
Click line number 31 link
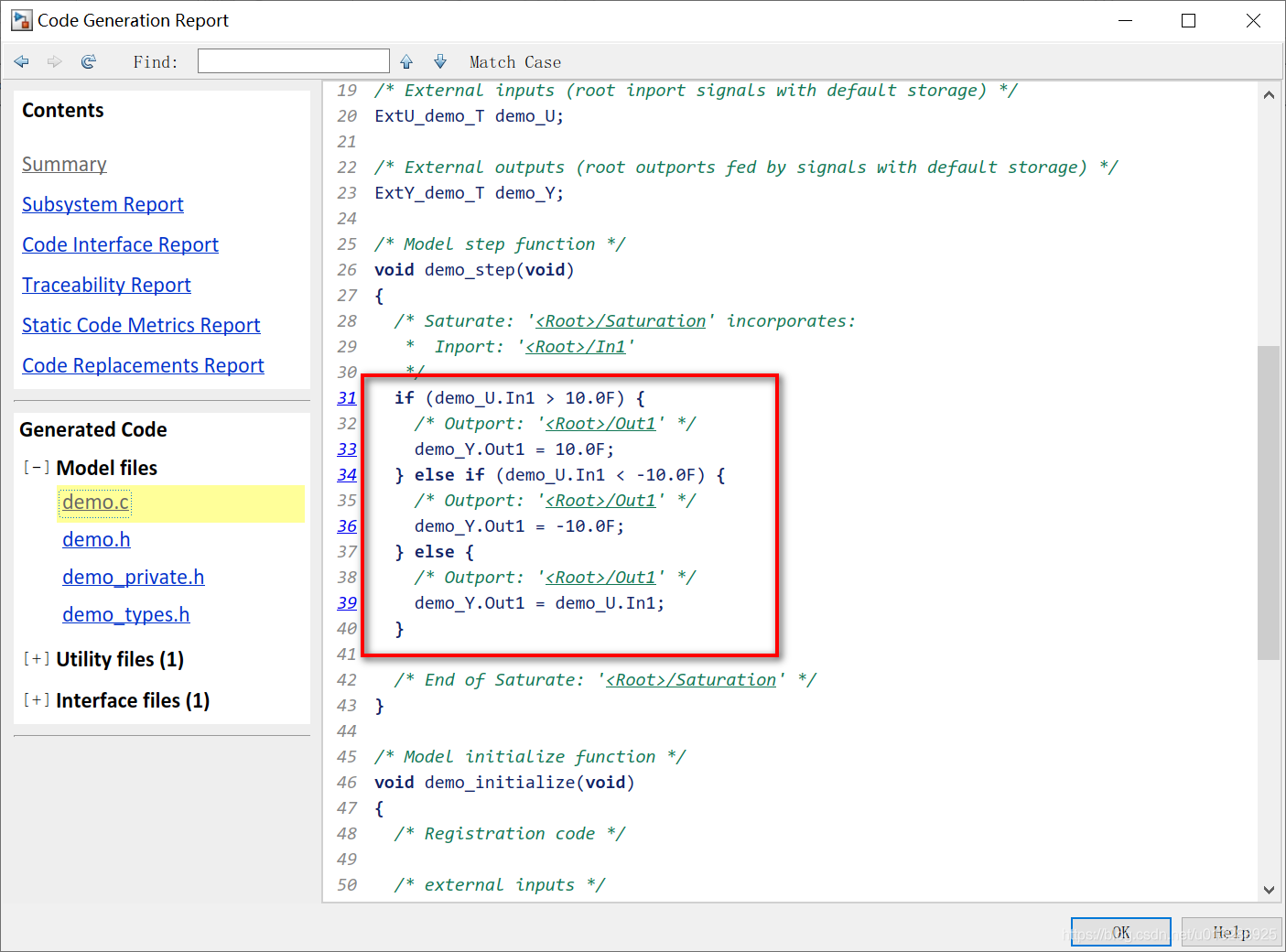(347, 397)
